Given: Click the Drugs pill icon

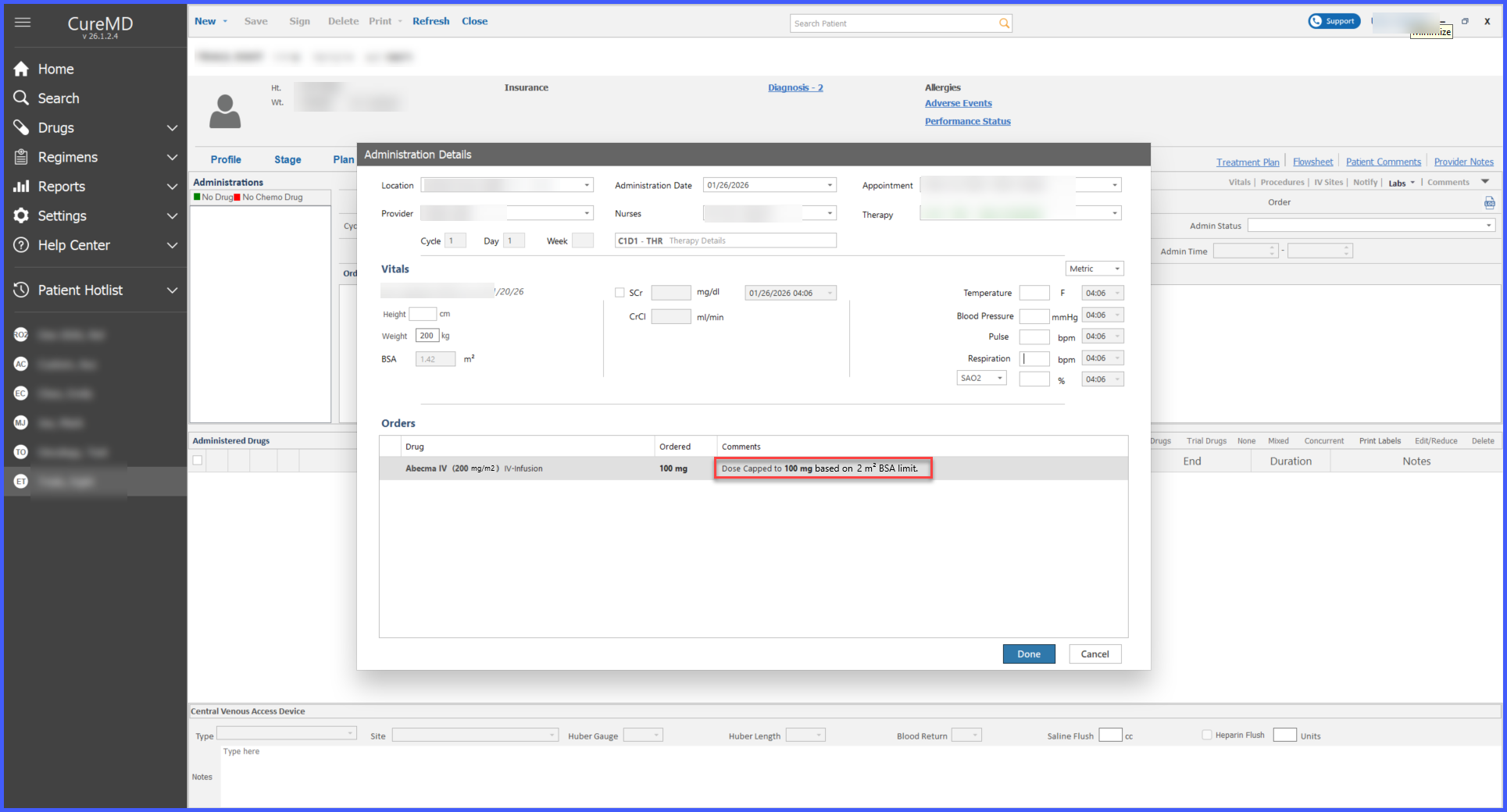Looking at the screenshot, I should (21, 127).
